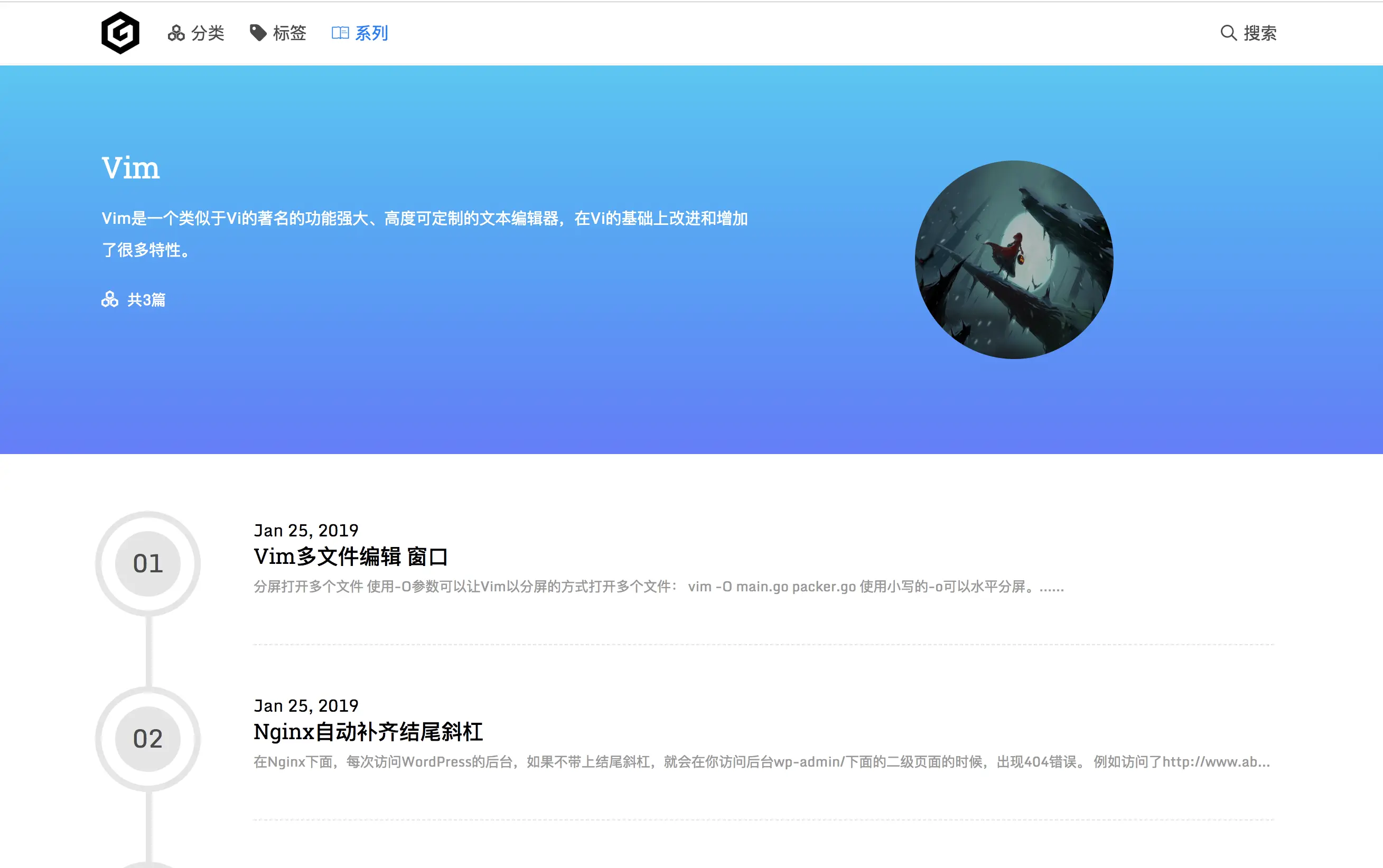Click the 分类 categories icon in navbar

point(176,33)
